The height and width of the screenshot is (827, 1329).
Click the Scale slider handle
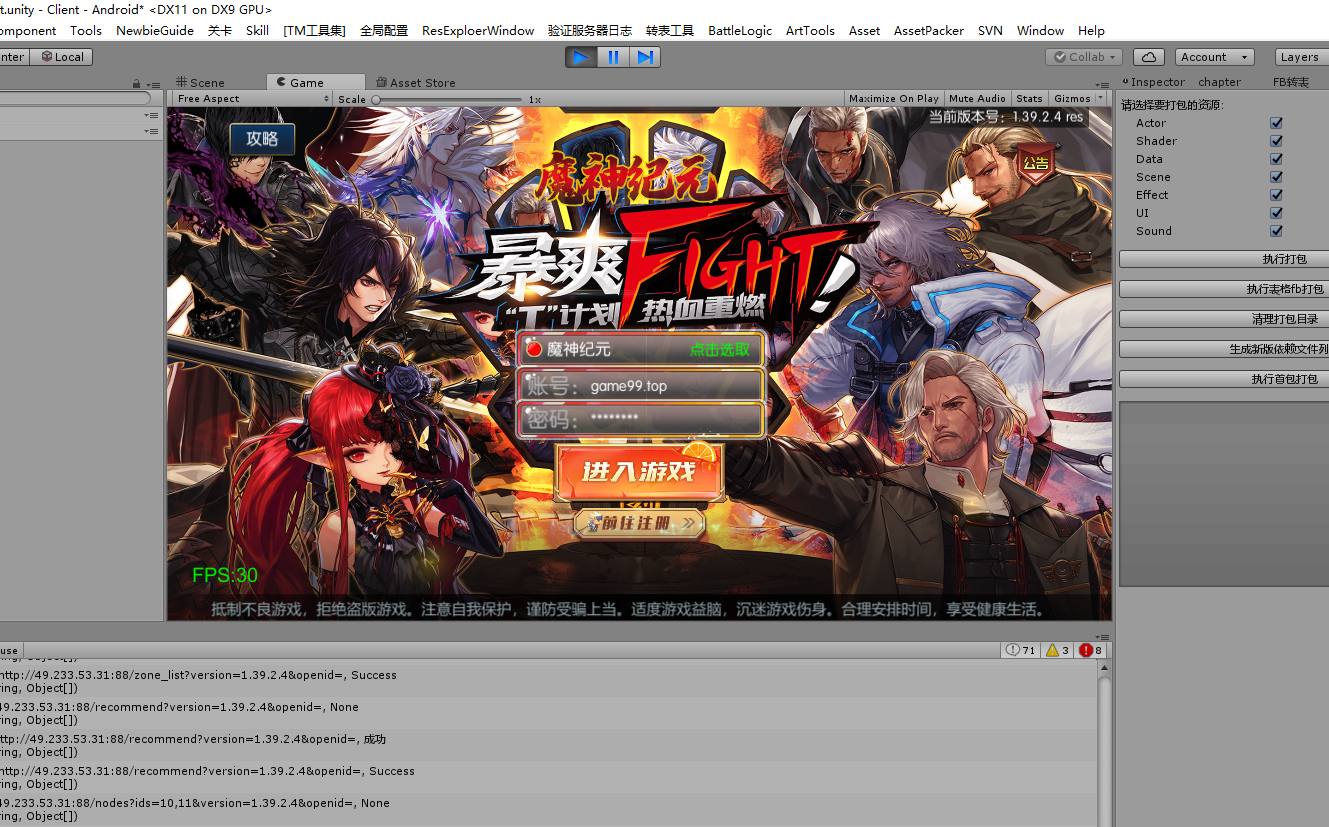coord(376,100)
